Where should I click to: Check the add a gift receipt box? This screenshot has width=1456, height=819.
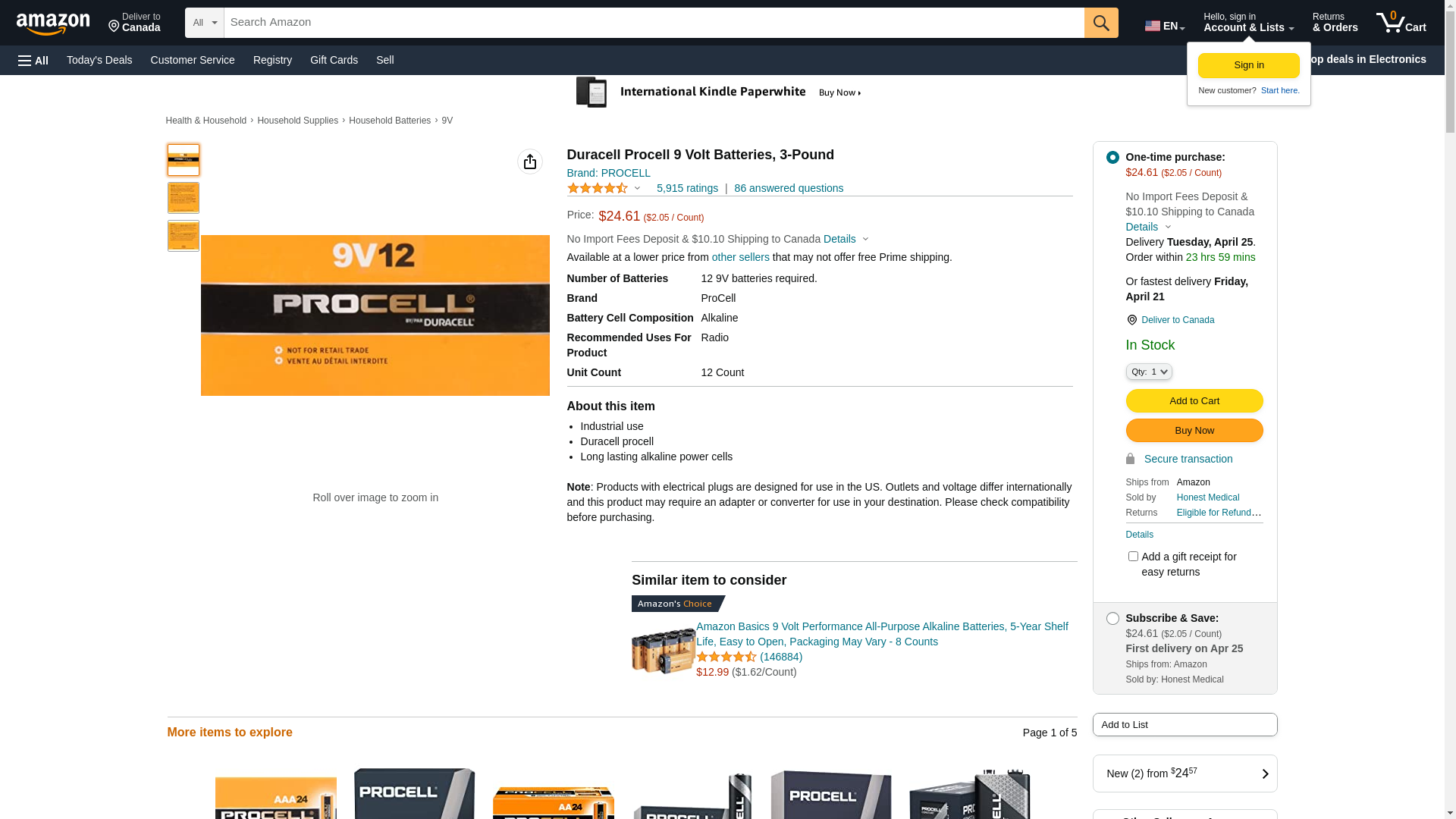pos(1132,557)
